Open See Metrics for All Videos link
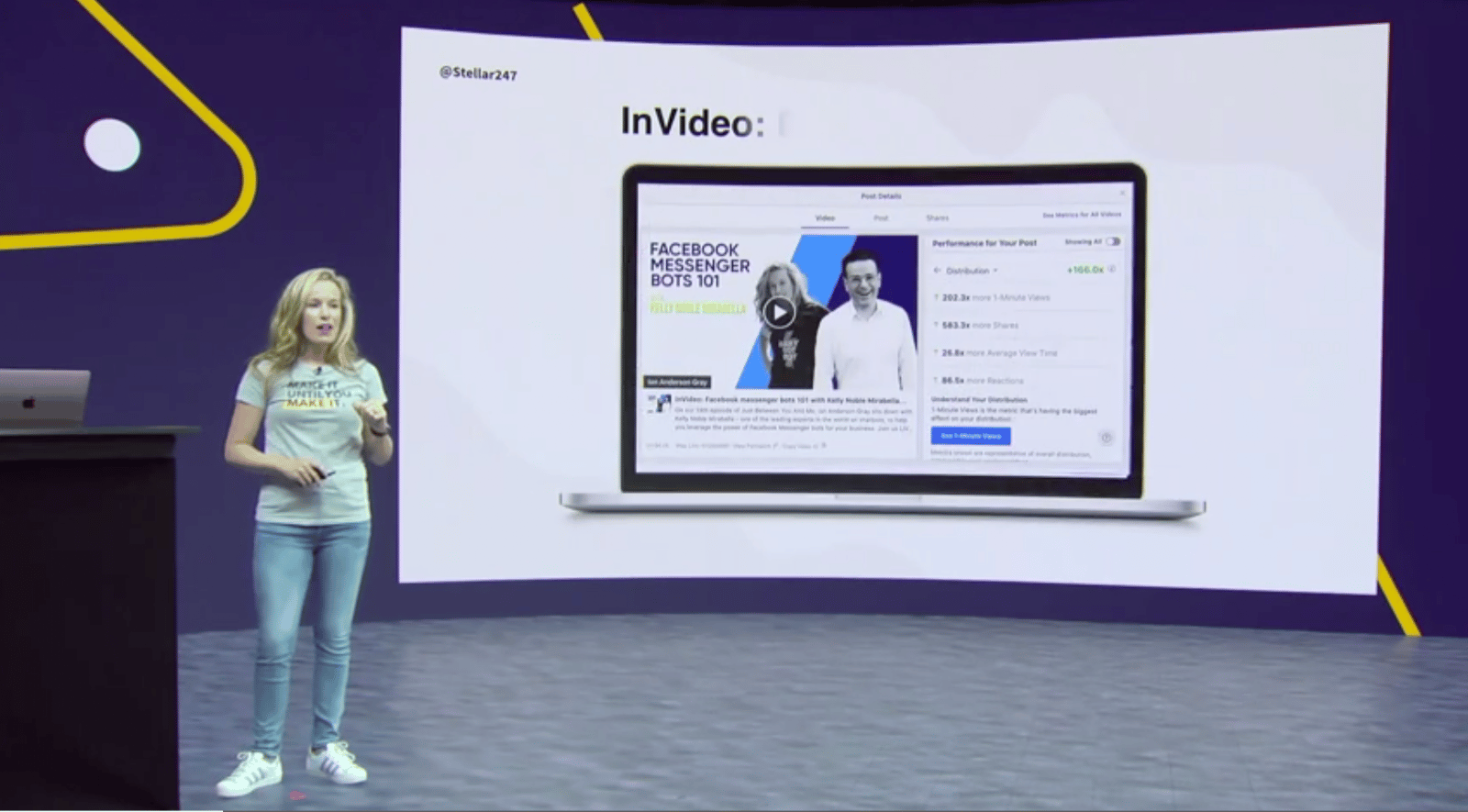1468x812 pixels. pos(1082,215)
